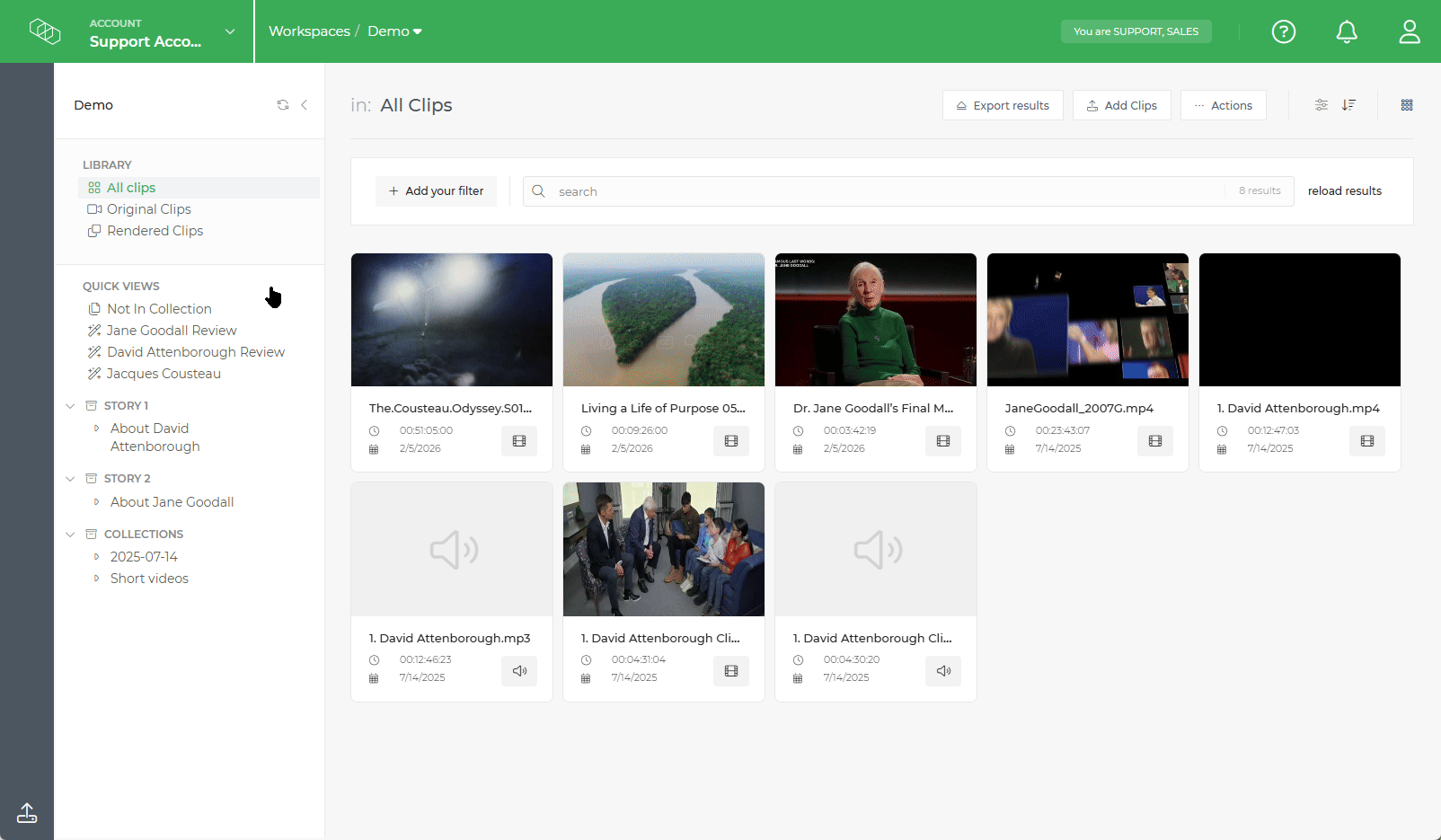Collapse the STORY 2 section

pyautogui.click(x=70, y=478)
